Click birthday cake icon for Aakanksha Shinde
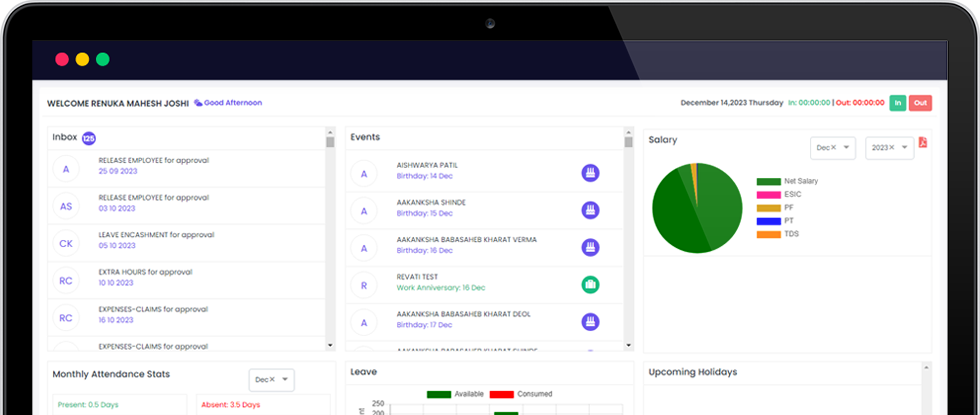 coord(590,210)
